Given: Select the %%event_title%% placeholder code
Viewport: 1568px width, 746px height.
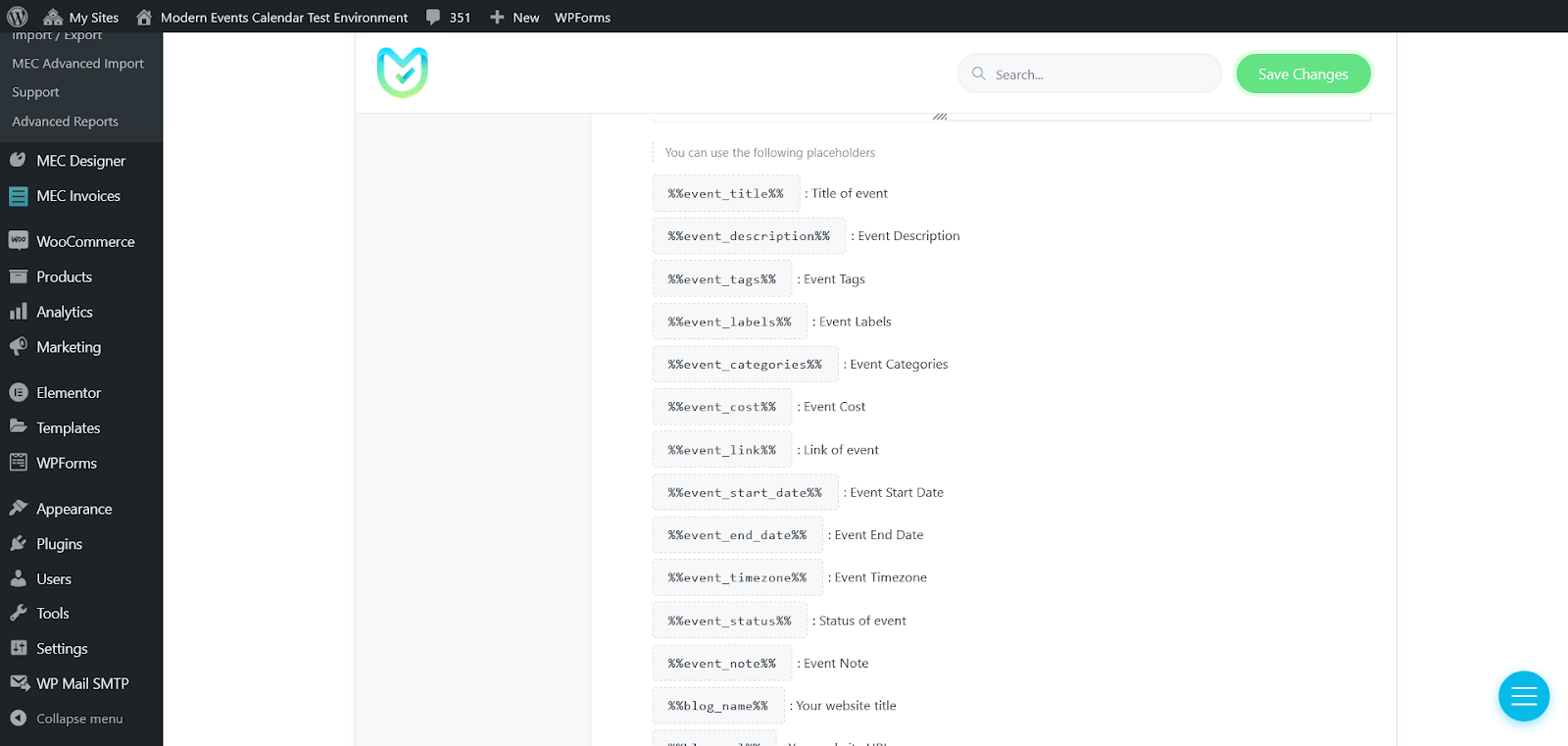Looking at the screenshot, I should click(x=726, y=193).
